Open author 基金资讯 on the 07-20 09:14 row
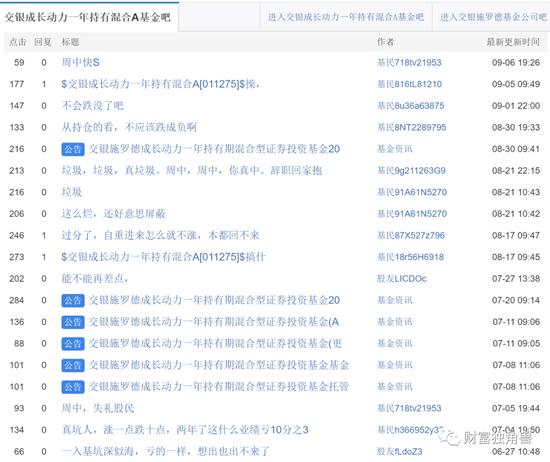The image size is (550, 462). click(395, 300)
